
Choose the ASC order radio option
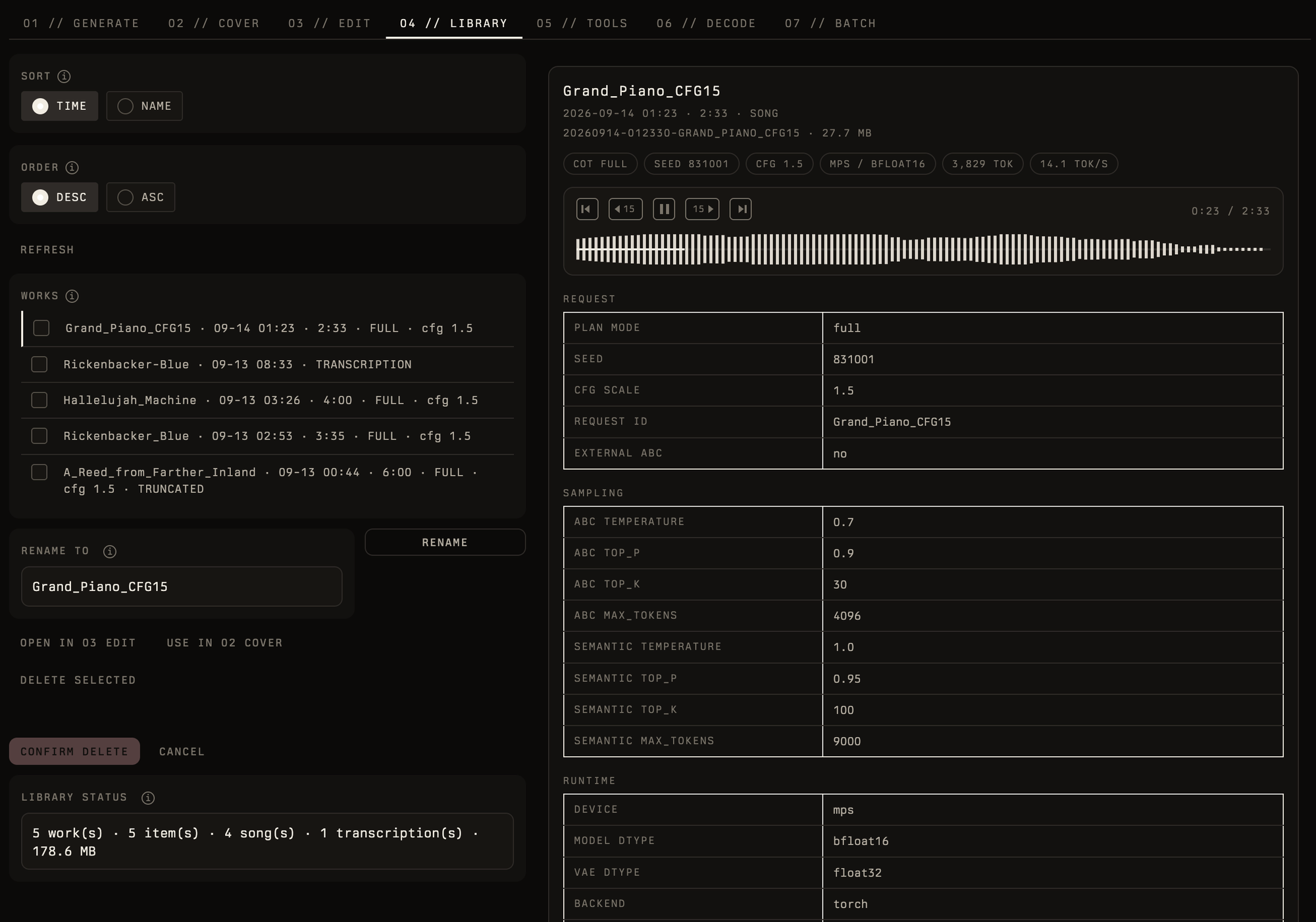pos(140,197)
